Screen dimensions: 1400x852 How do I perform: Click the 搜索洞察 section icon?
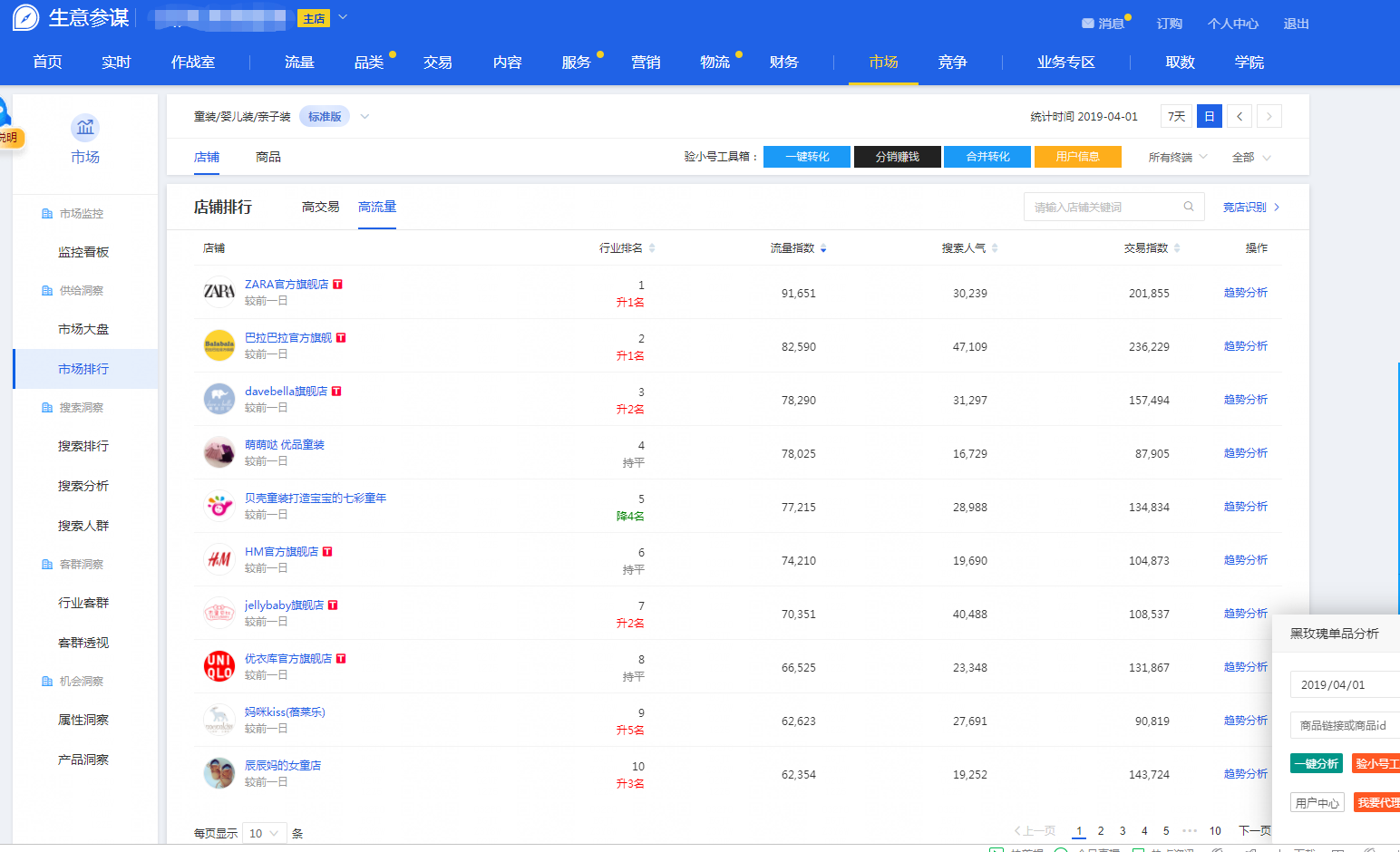47,408
